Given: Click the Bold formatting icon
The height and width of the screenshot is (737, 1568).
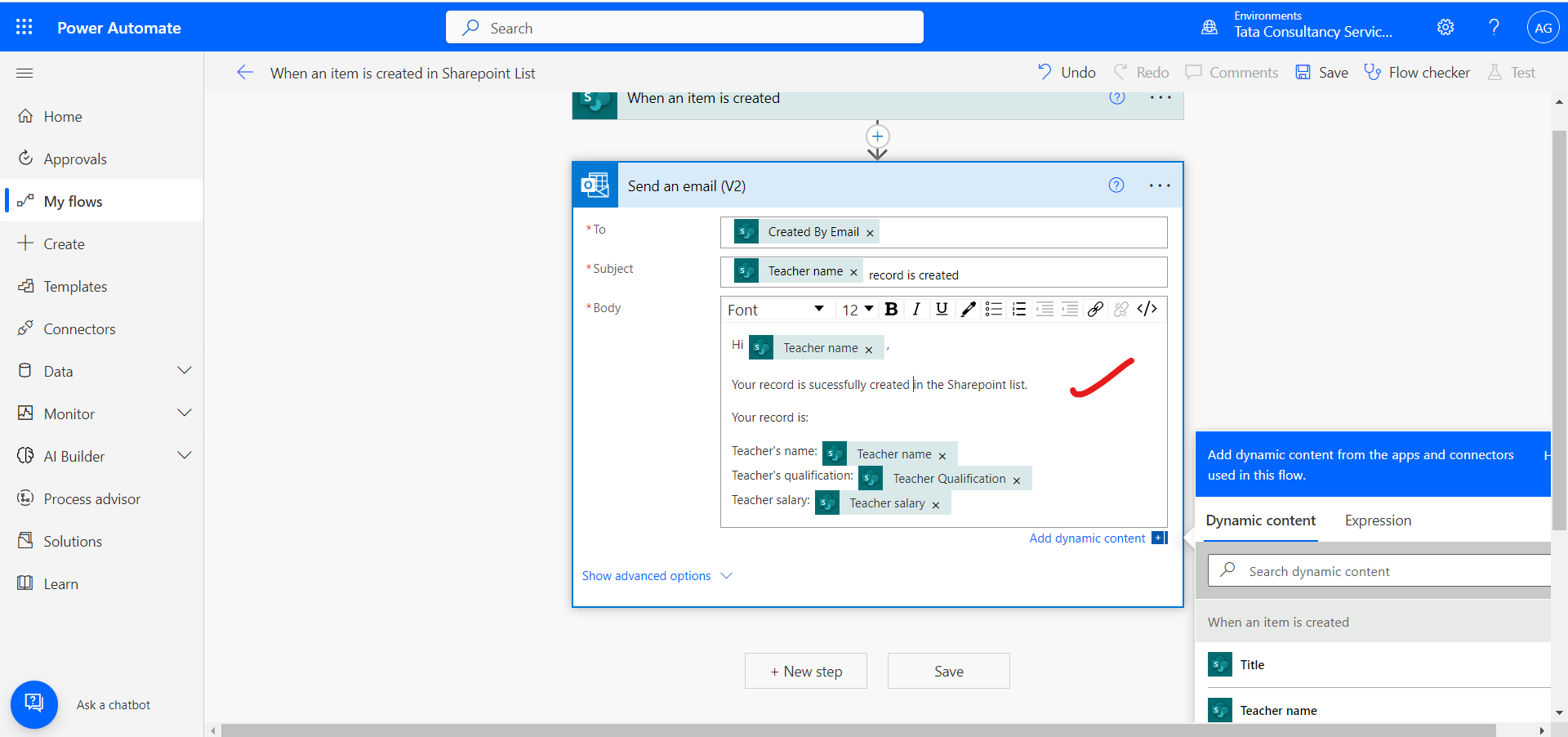Looking at the screenshot, I should coord(891,309).
